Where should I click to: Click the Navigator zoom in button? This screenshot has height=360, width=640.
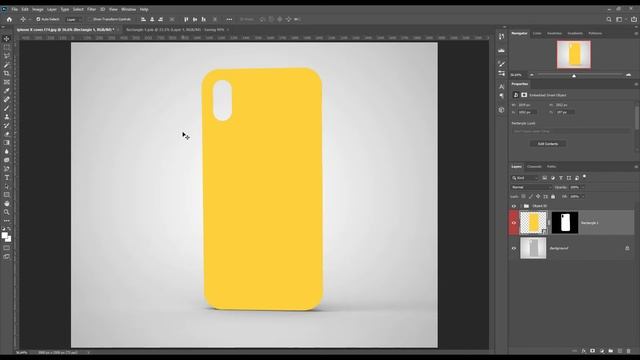click(x=629, y=75)
